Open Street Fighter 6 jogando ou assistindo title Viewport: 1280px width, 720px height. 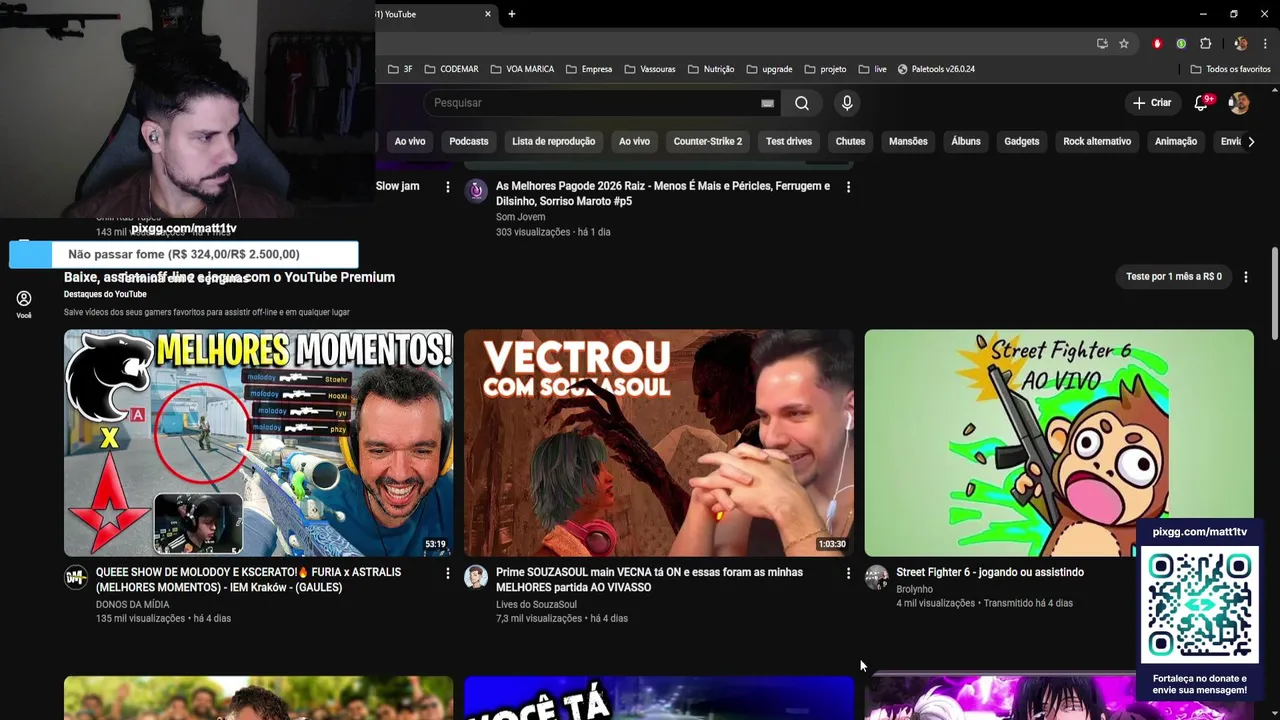point(990,572)
